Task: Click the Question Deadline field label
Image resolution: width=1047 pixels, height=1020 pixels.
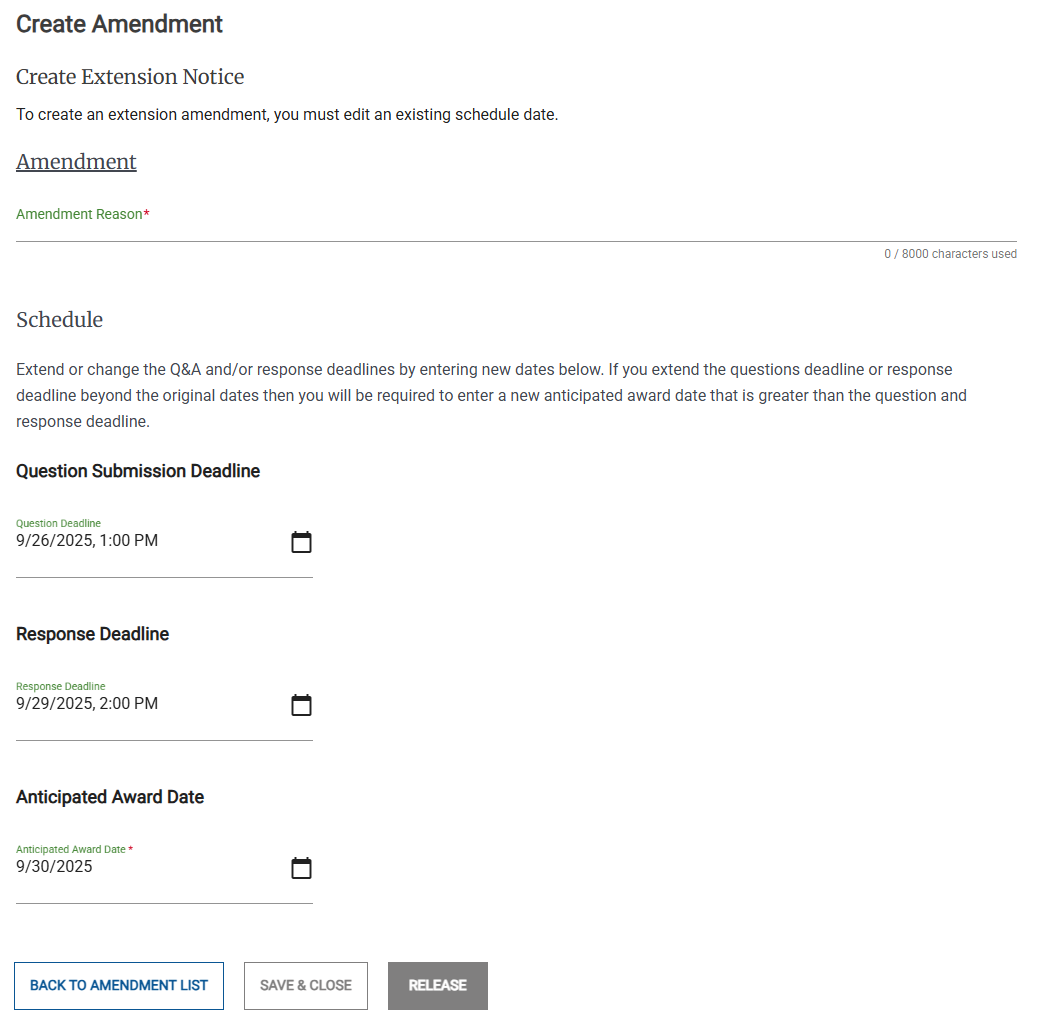Action: [x=58, y=522]
